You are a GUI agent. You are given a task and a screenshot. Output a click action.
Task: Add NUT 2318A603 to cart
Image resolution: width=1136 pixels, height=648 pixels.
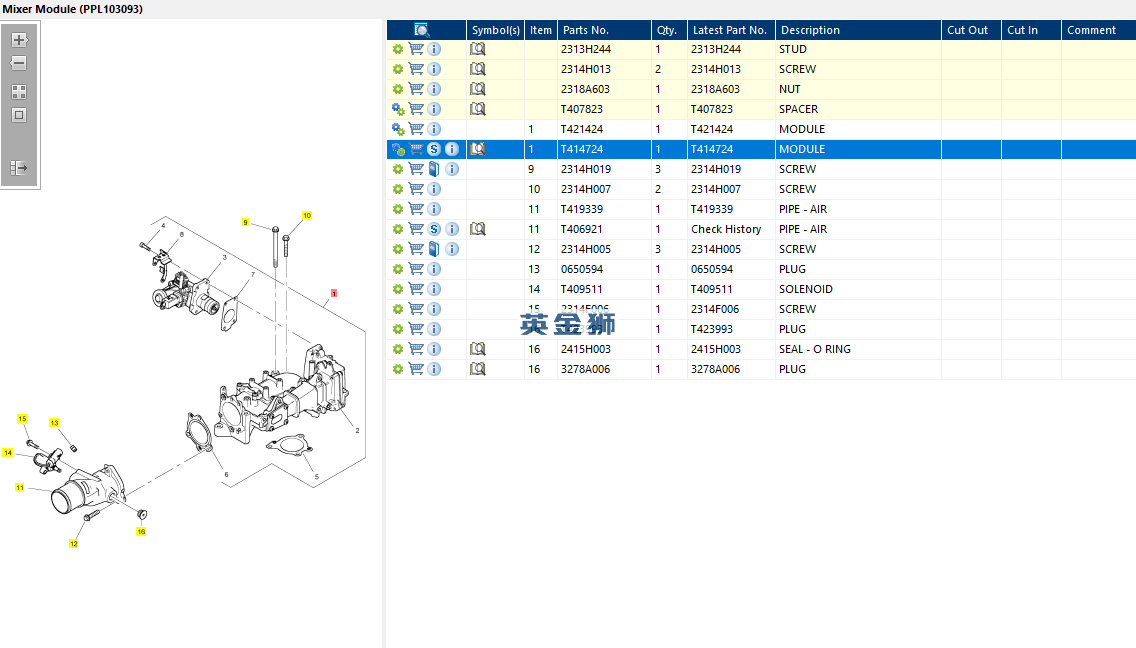coord(416,89)
